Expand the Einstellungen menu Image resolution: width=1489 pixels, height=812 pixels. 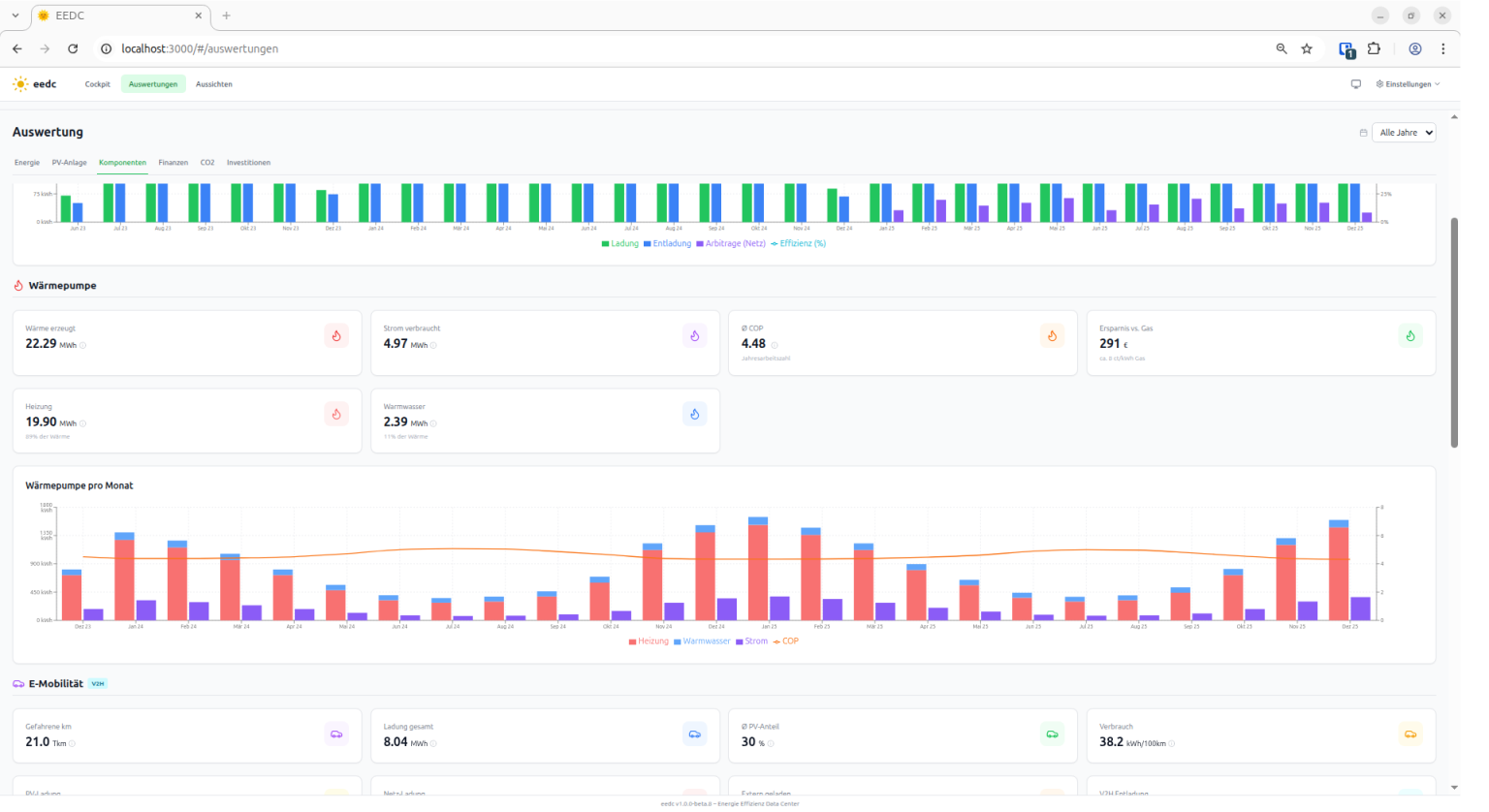(1408, 84)
